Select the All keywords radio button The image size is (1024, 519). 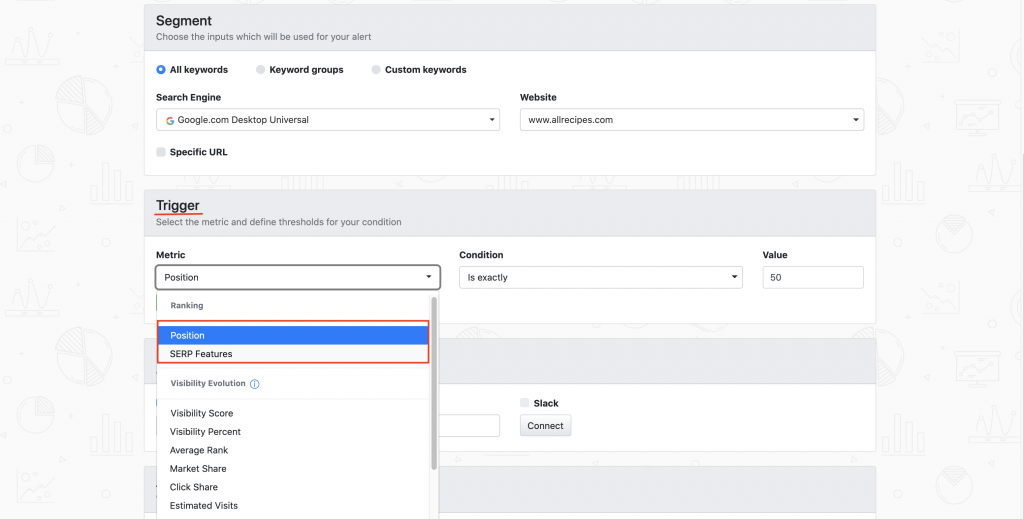[161, 70]
